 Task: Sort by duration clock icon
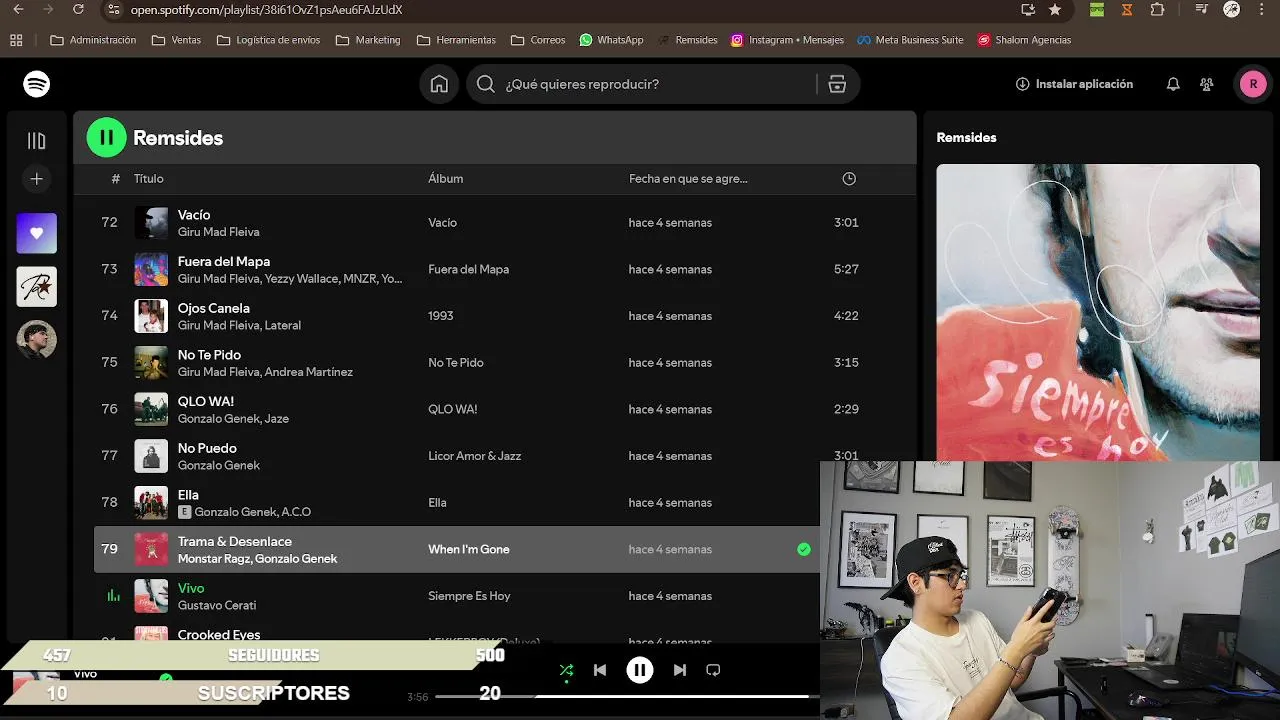(x=849, y=179)
